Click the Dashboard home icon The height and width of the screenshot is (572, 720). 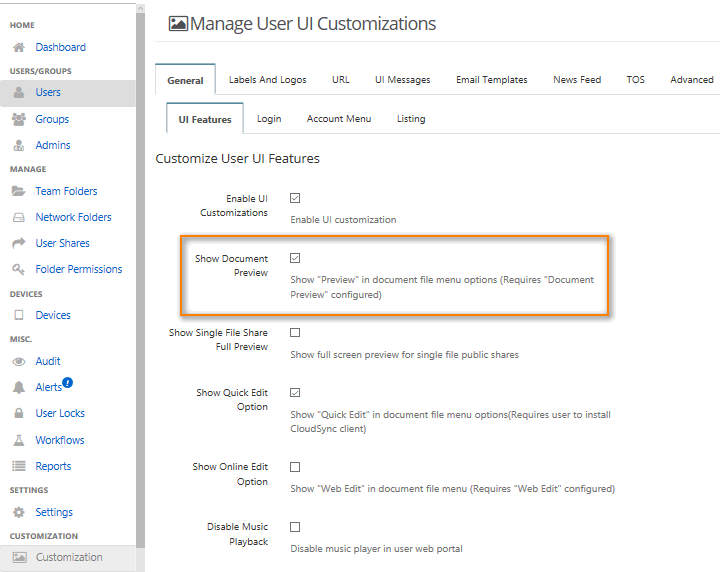(x=18, y=47)
